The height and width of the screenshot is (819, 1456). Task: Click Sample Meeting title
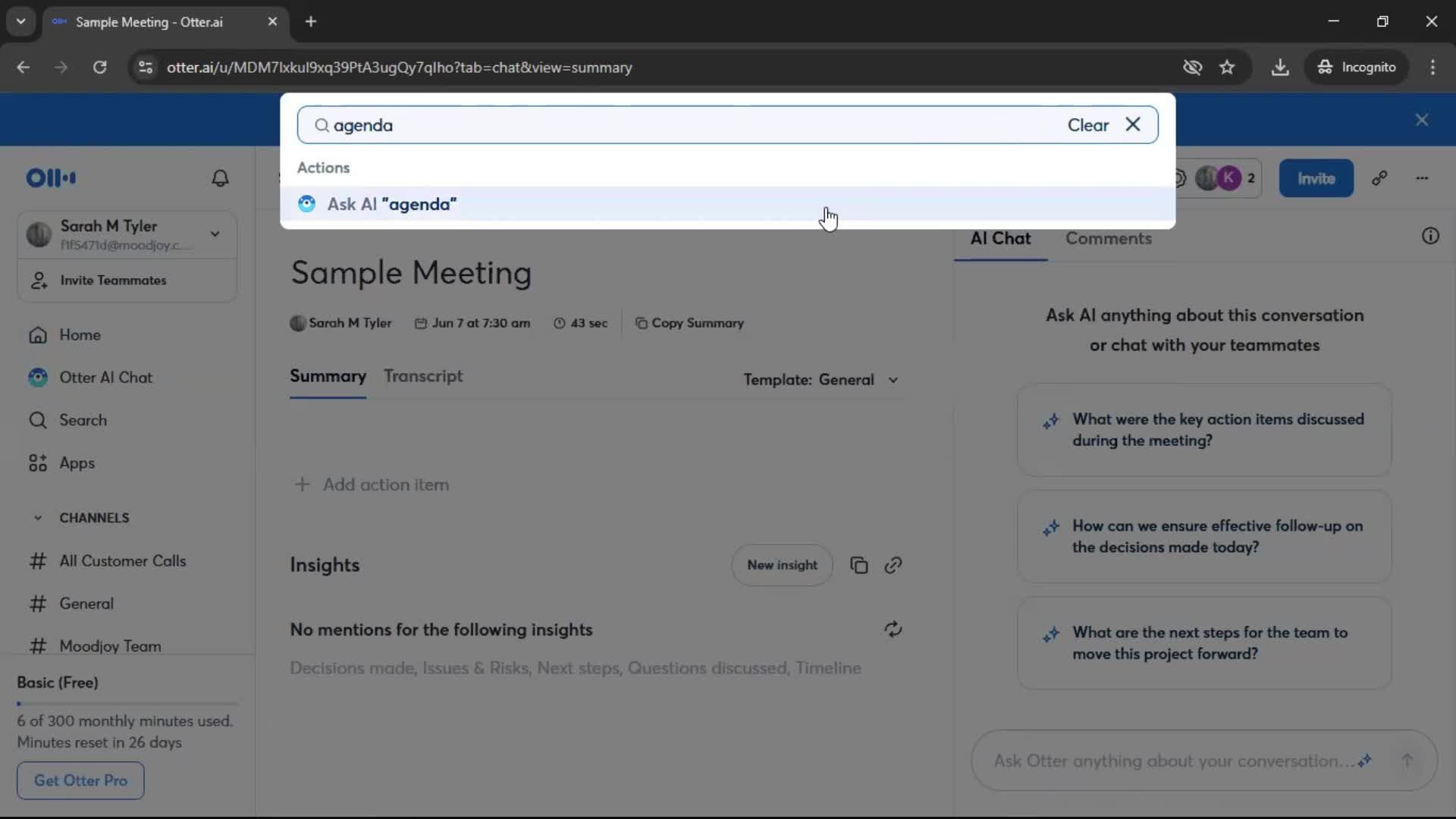coord(411,273)
